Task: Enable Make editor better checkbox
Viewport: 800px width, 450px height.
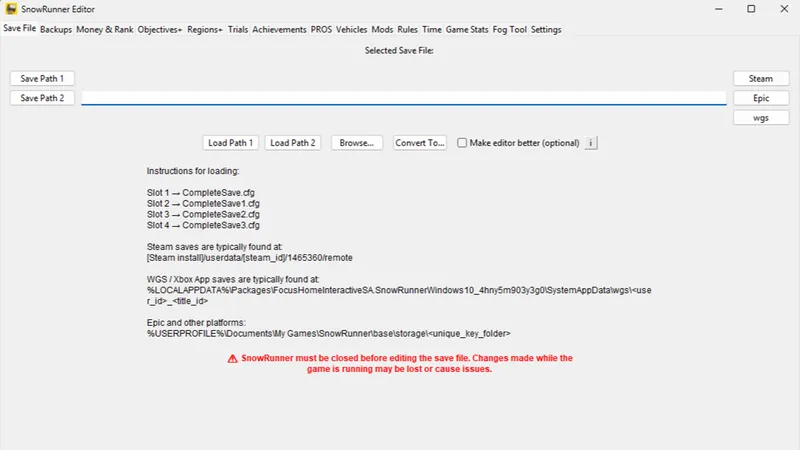Action: click(462, 143)
